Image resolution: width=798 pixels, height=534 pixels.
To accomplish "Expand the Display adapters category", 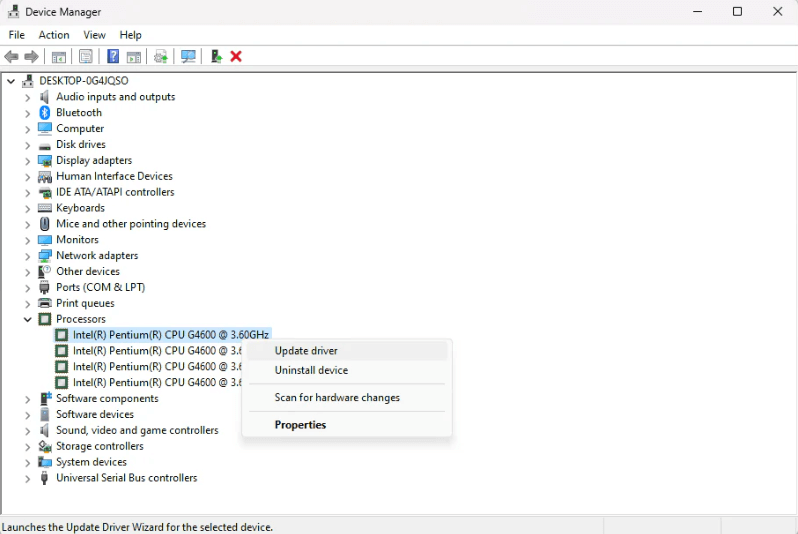I will (x=27, y=161).
